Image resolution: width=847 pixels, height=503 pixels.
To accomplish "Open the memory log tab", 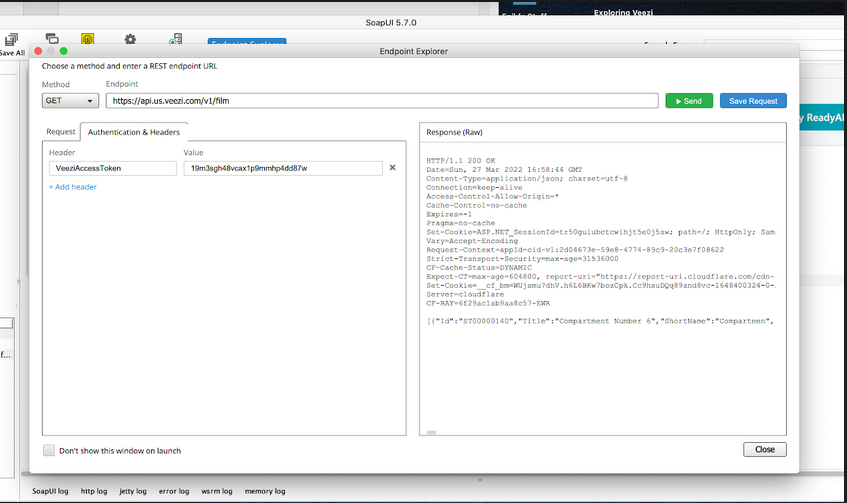I will click(265, 491).
